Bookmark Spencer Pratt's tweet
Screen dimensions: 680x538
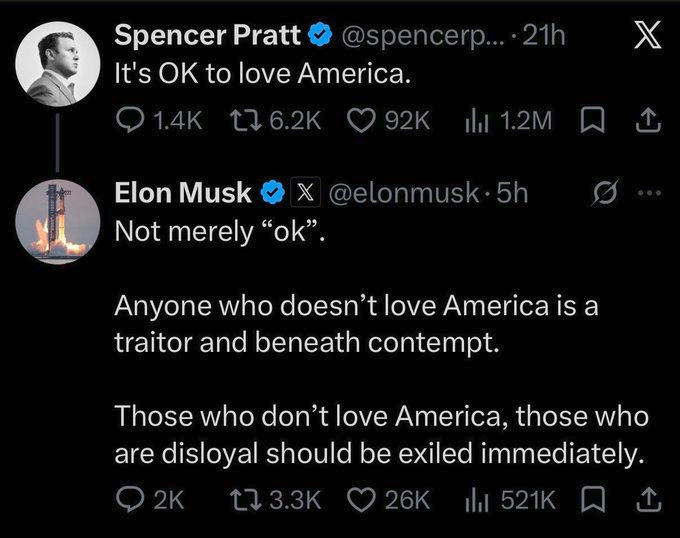pos(592,120)
